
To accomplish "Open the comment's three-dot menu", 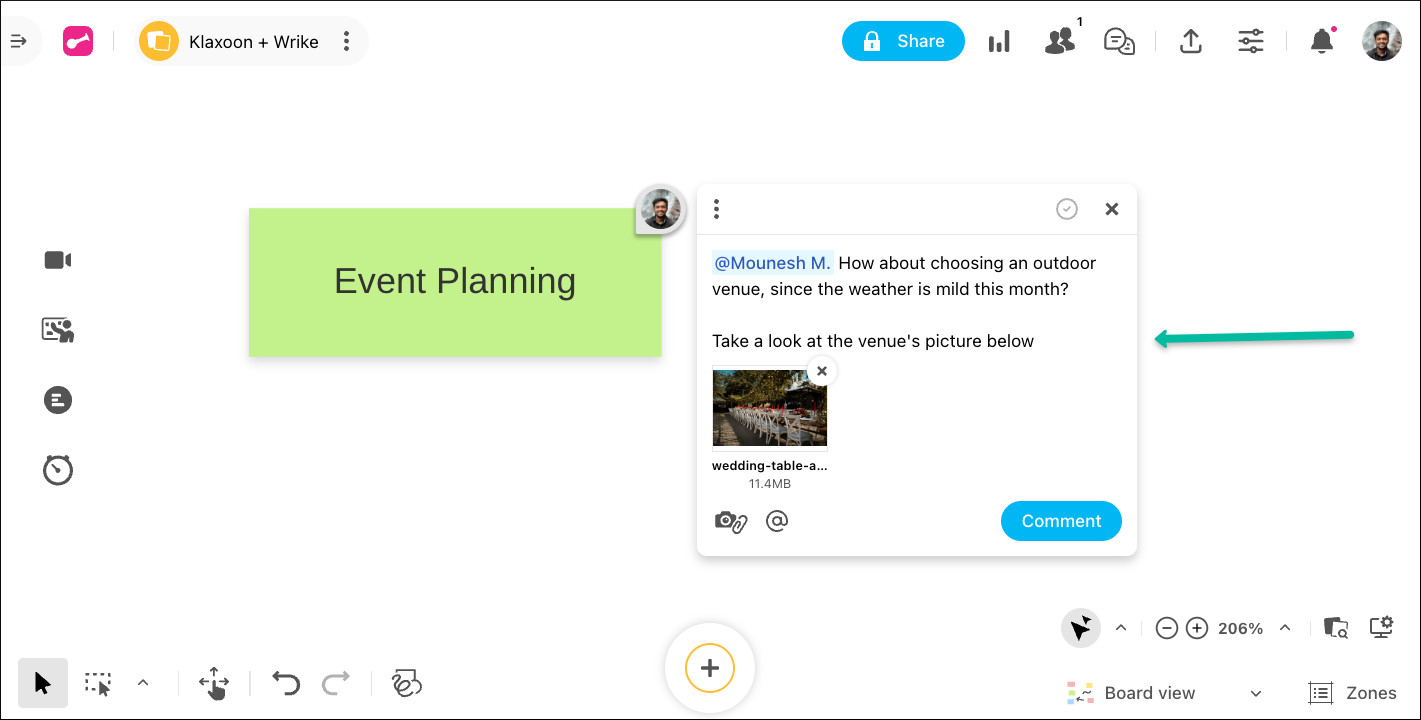I will 716,209.
